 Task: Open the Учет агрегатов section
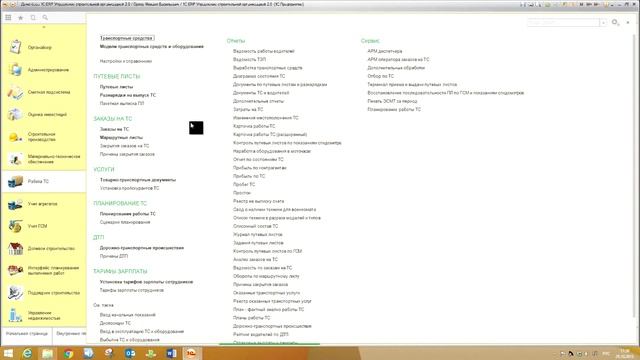pos(43,204)
